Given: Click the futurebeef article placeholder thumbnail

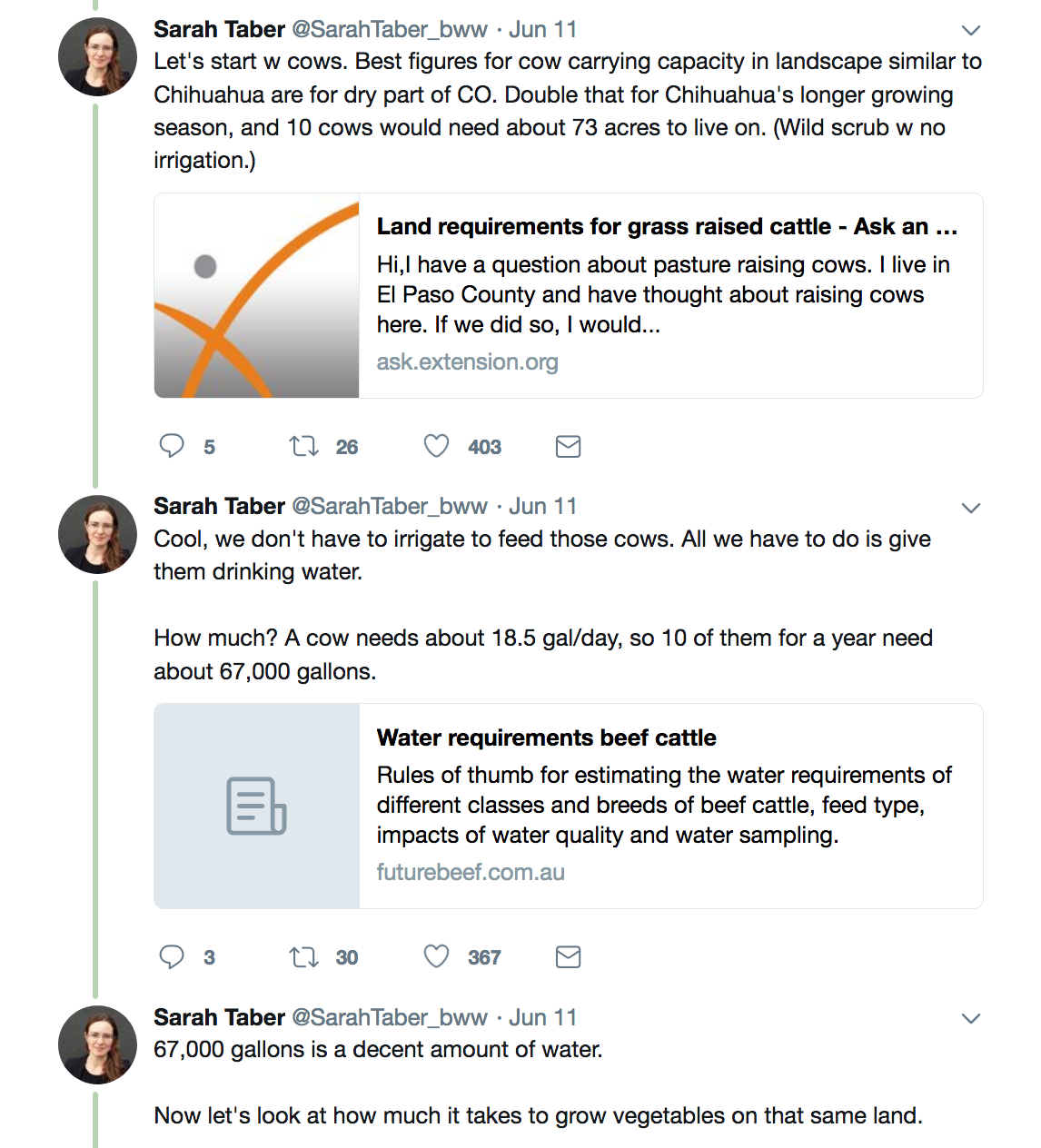Looking at the screenshot, I should tap(257, 807).
